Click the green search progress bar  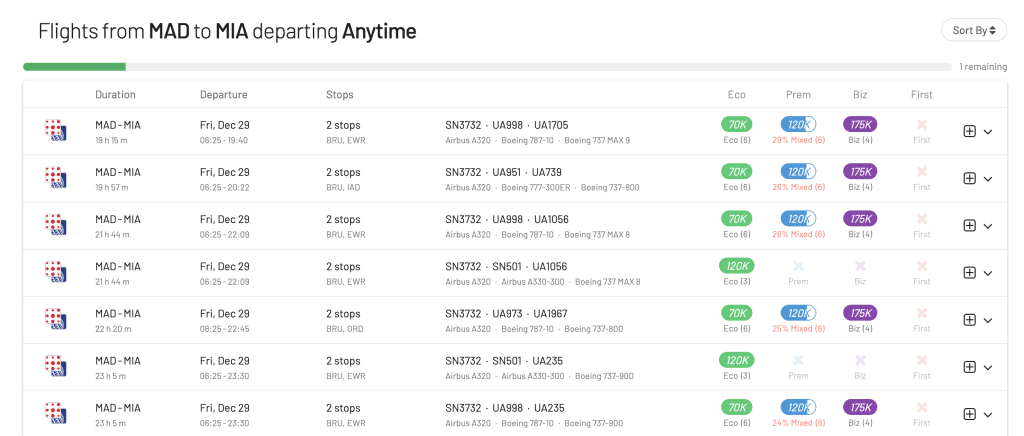(74, 67)
